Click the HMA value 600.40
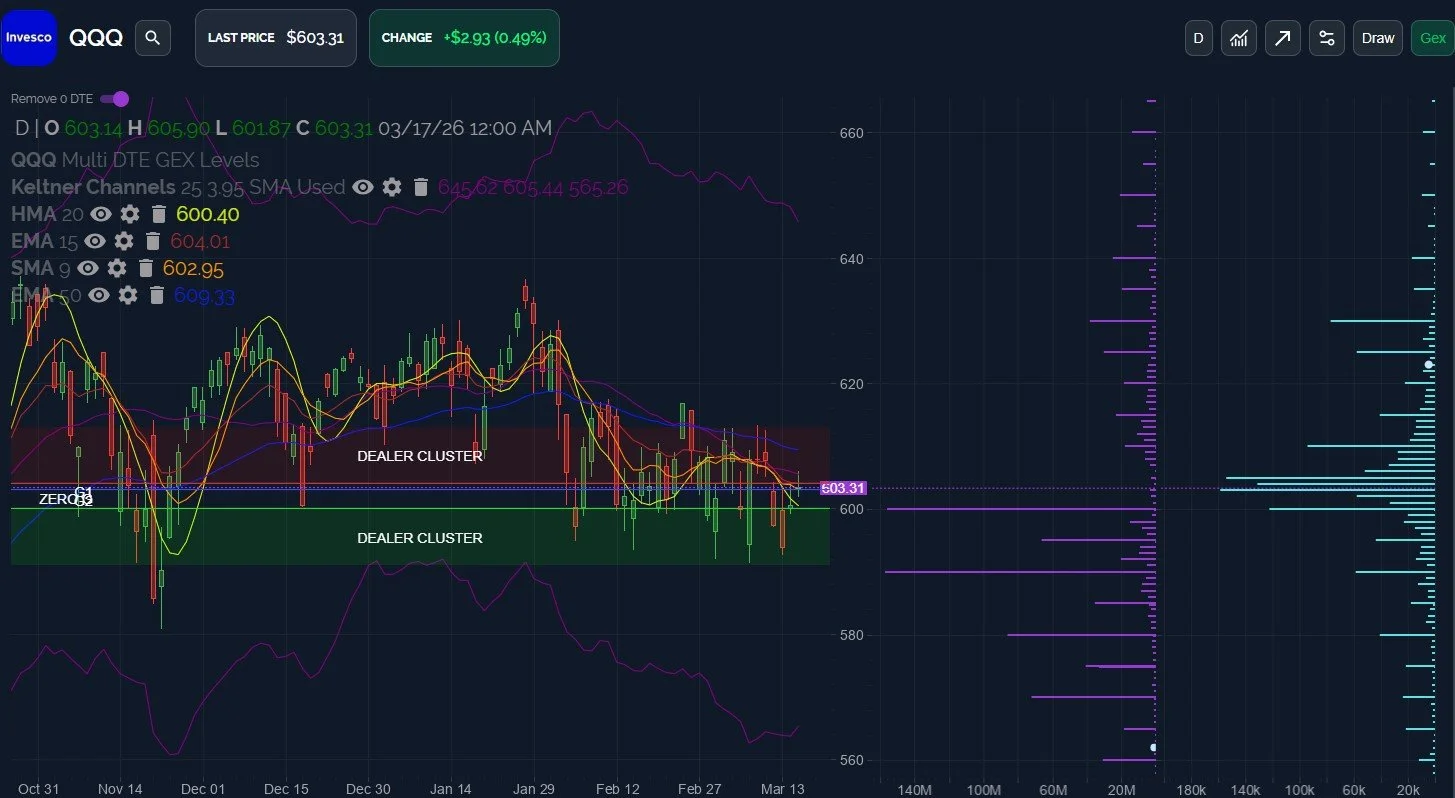The image size is (1455, 798). coord(207,214)
